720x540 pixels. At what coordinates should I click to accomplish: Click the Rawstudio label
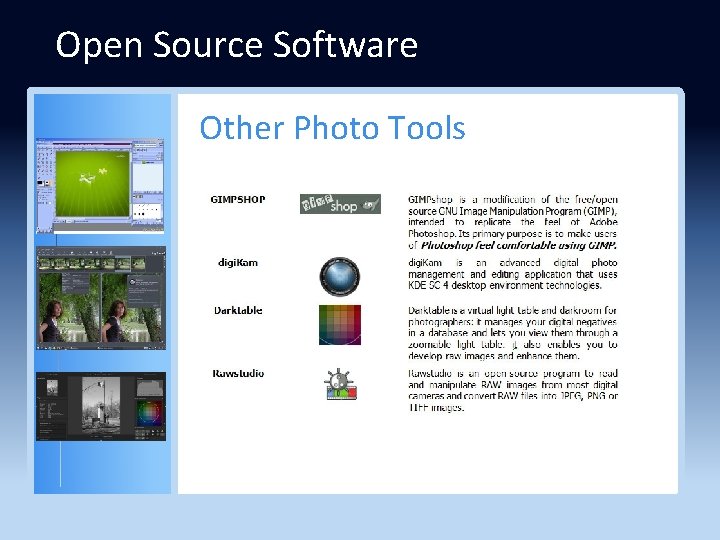[x=238, y=373]
